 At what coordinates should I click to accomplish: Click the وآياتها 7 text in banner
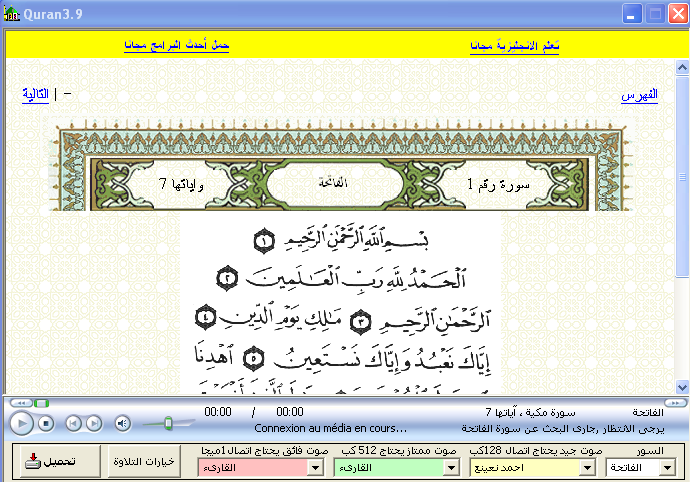click(x=181, y=184)
